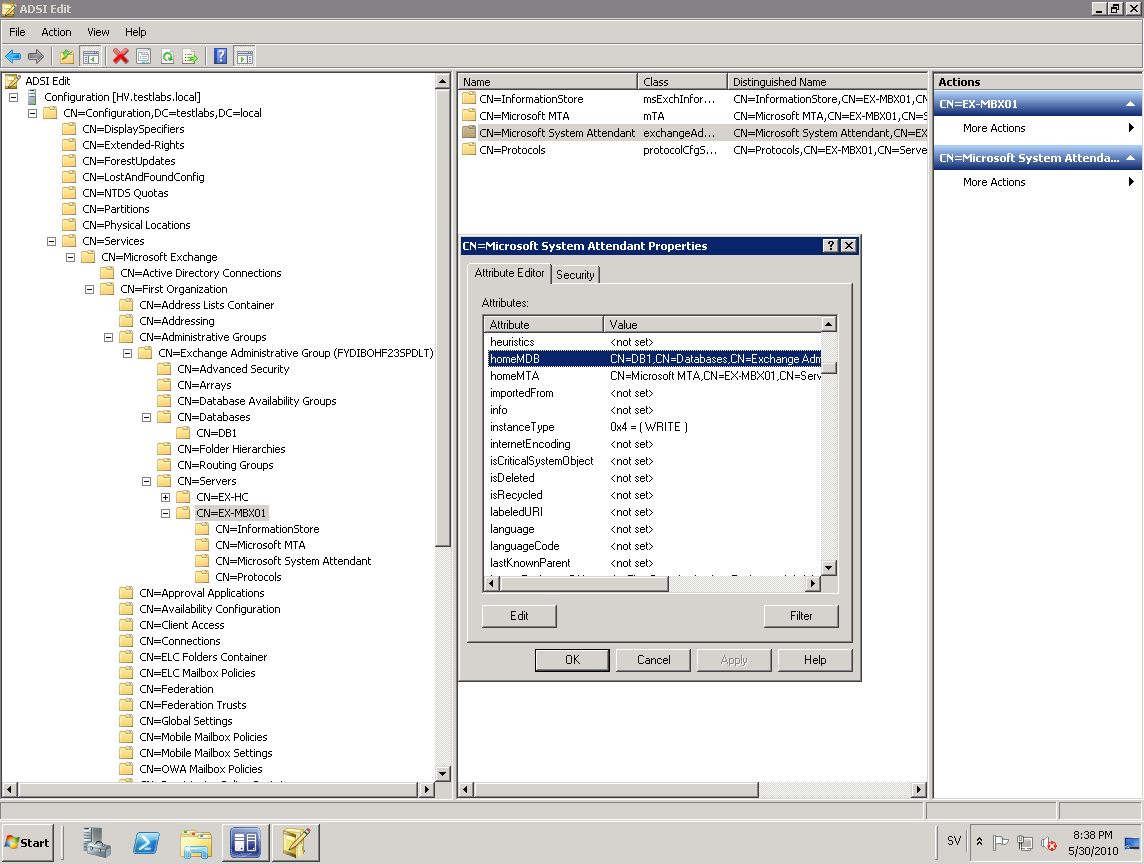Refresh the view with green arrow icon
The width and height of the screenshot is (1144, 864).
[167, 56]
